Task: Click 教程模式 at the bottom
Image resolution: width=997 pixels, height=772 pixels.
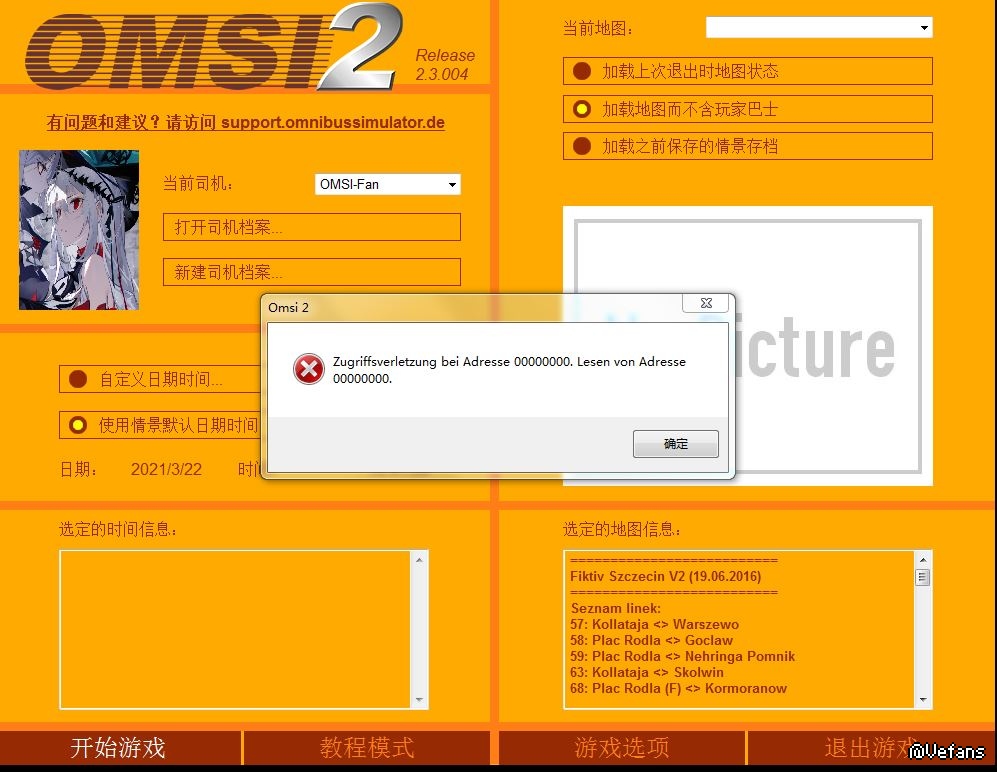Action: (x=367, y=748)
